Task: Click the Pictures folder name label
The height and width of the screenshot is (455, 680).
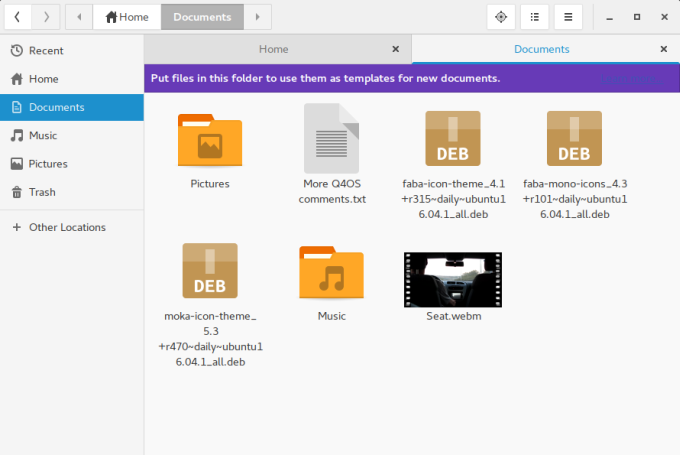Action: (210, 184)
